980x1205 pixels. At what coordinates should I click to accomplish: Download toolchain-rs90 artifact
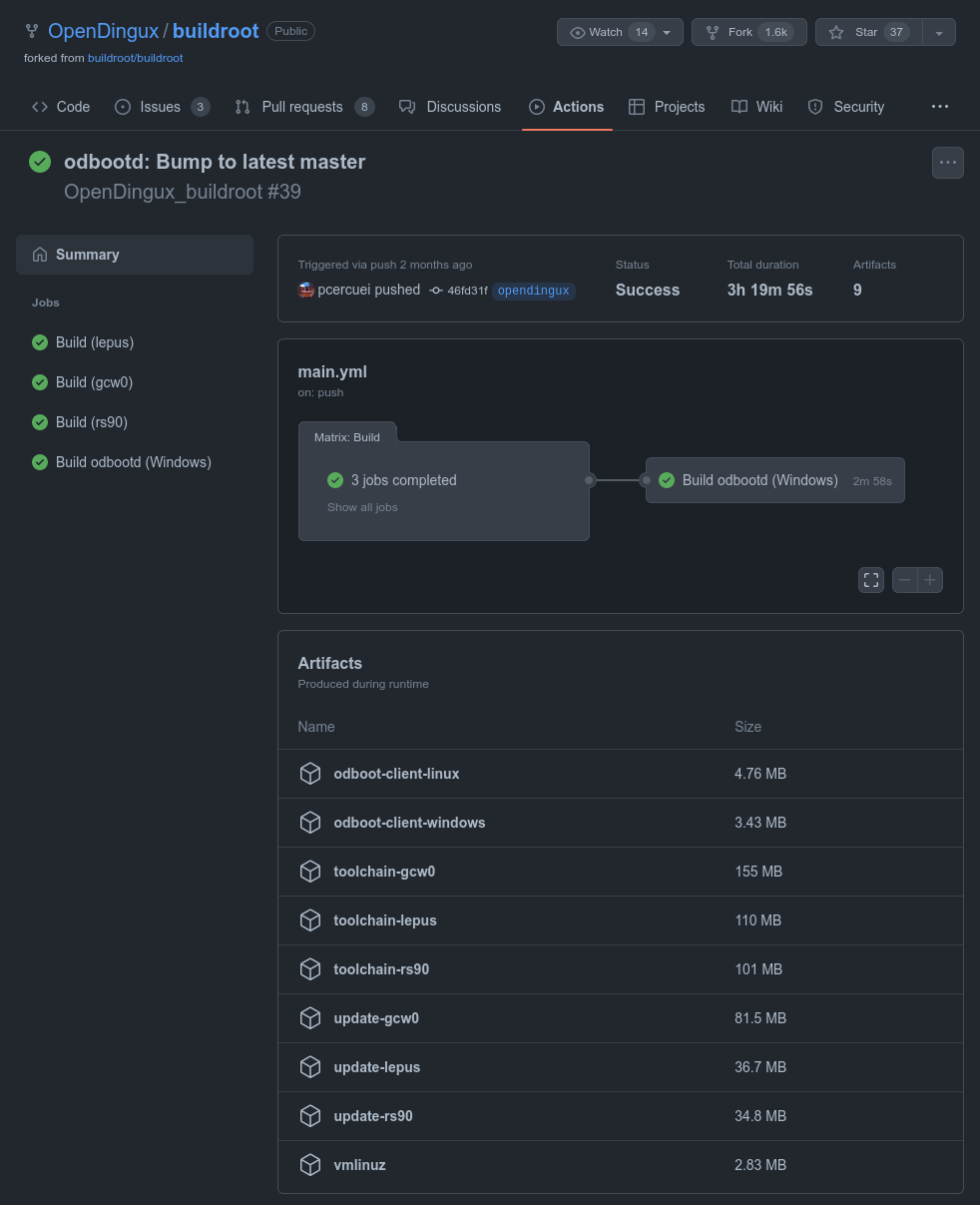click(381, 969)
